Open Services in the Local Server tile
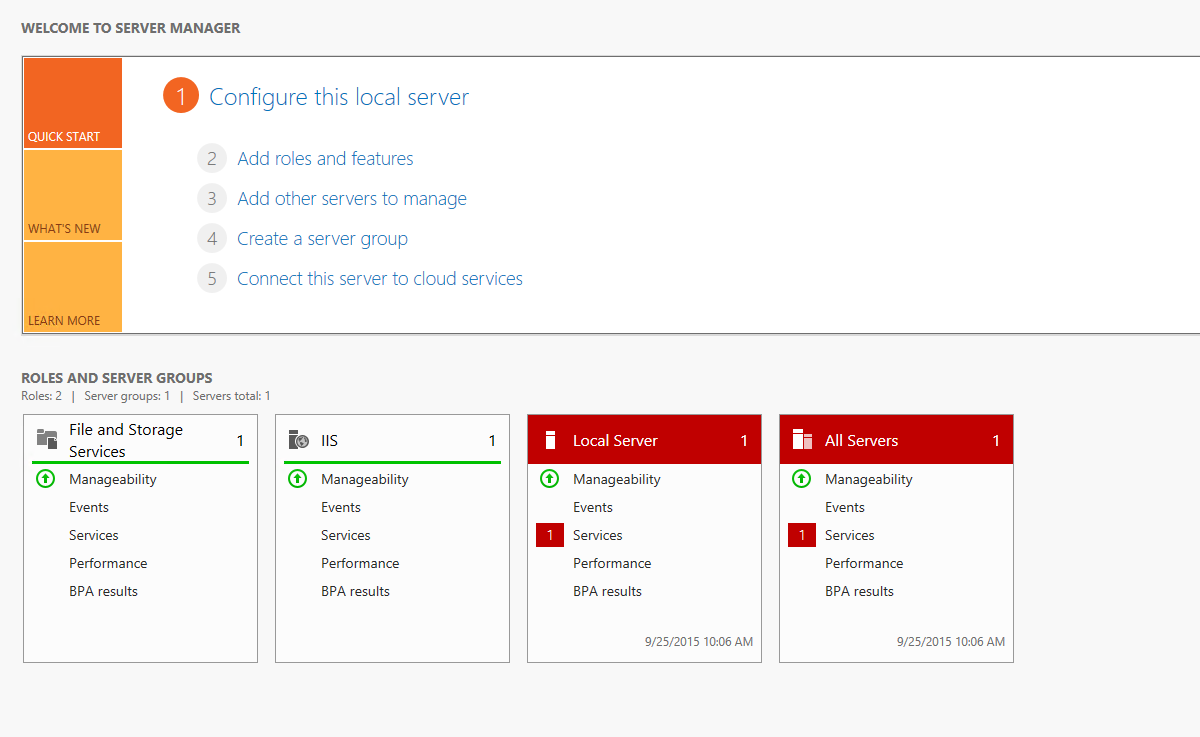This screenshot has height=737, width=1200. coord(598,535)
